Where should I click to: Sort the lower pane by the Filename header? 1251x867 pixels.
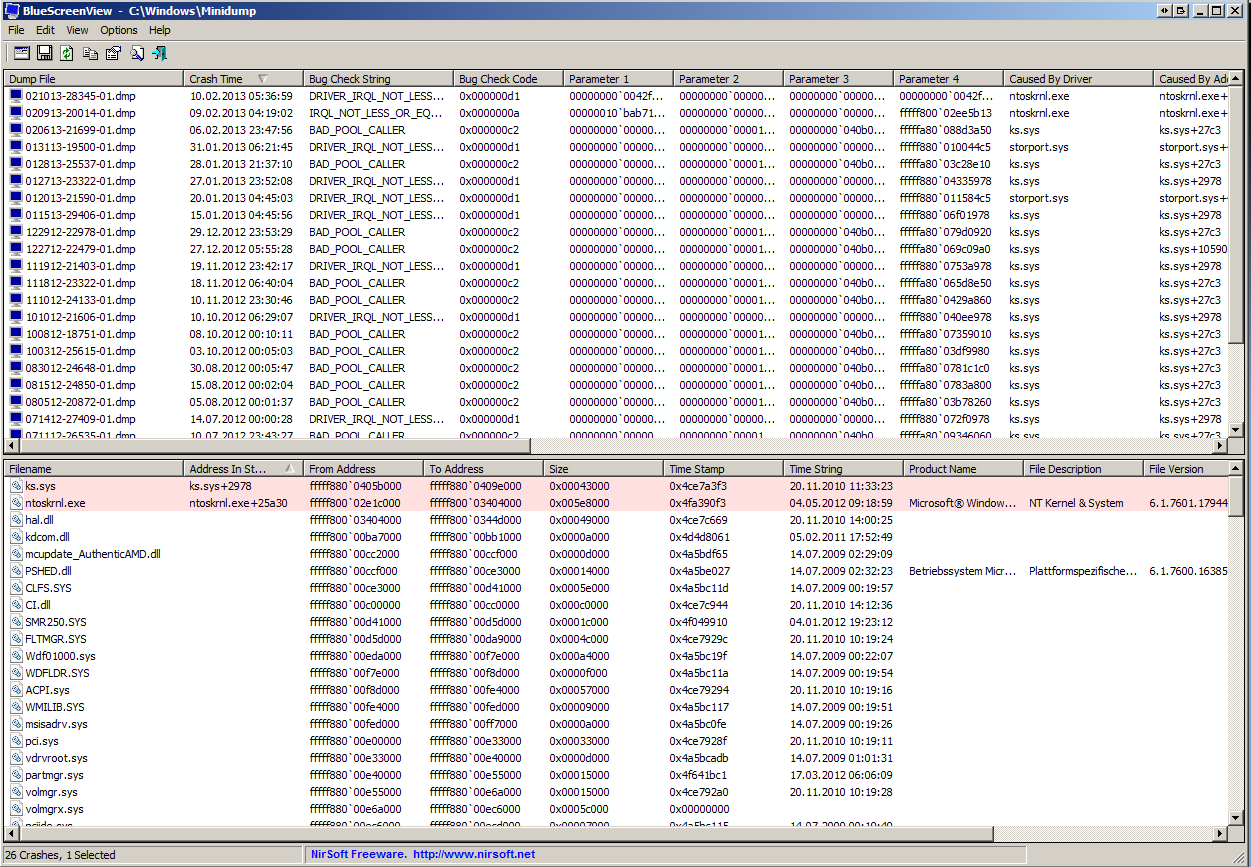click(94, 468)
